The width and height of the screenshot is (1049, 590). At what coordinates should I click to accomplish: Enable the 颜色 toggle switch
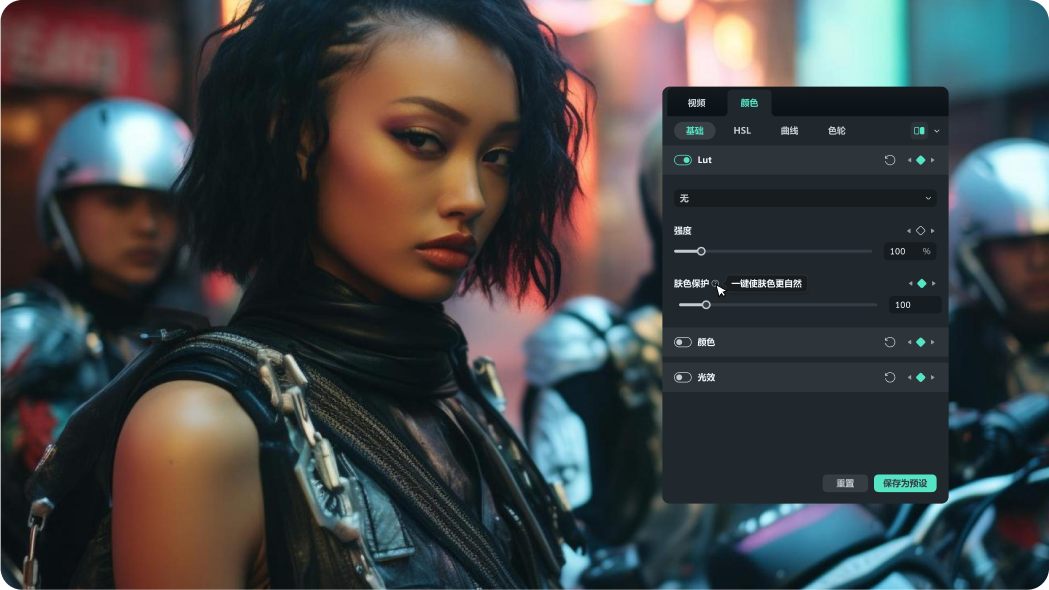click(682, 342)
